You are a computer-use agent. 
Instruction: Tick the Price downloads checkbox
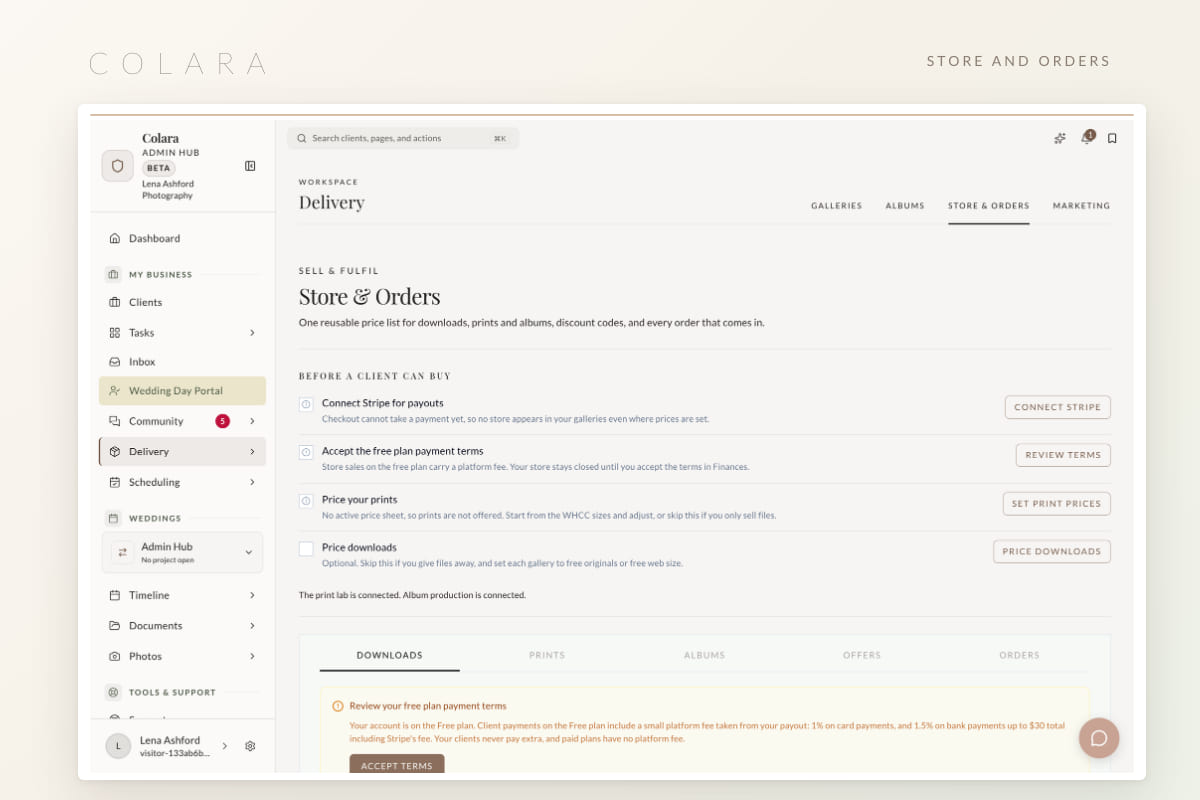coord(306,548)
